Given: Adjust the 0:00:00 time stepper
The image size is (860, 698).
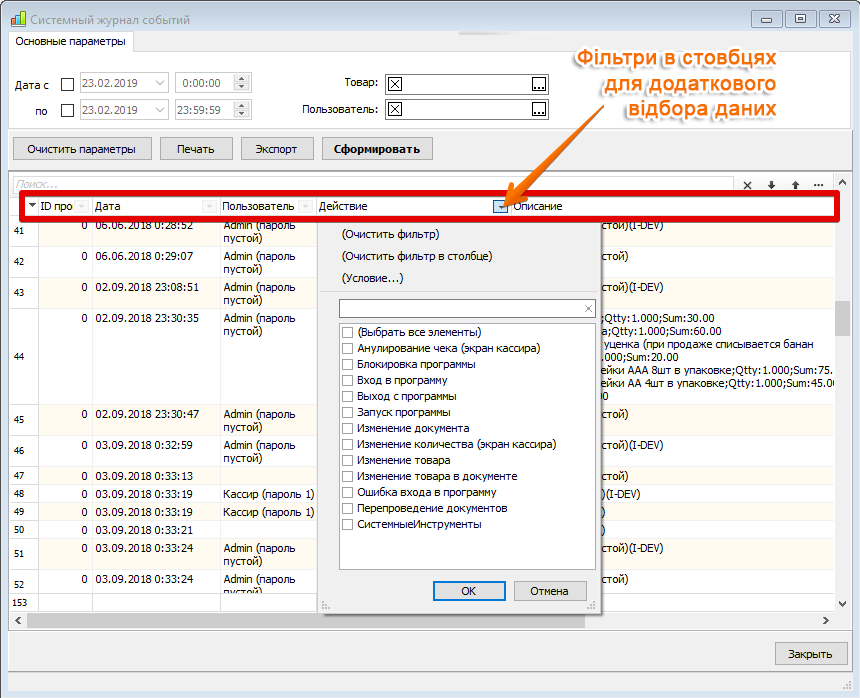Looking at the screenshot, I should [x=241, y=83].
